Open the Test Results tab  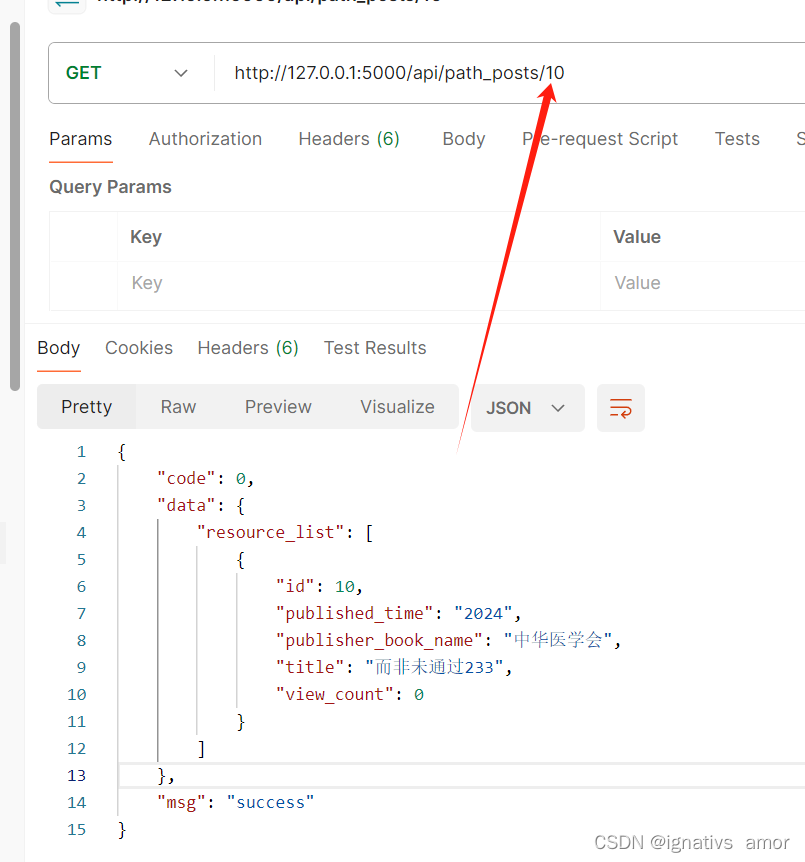point(374,348)
